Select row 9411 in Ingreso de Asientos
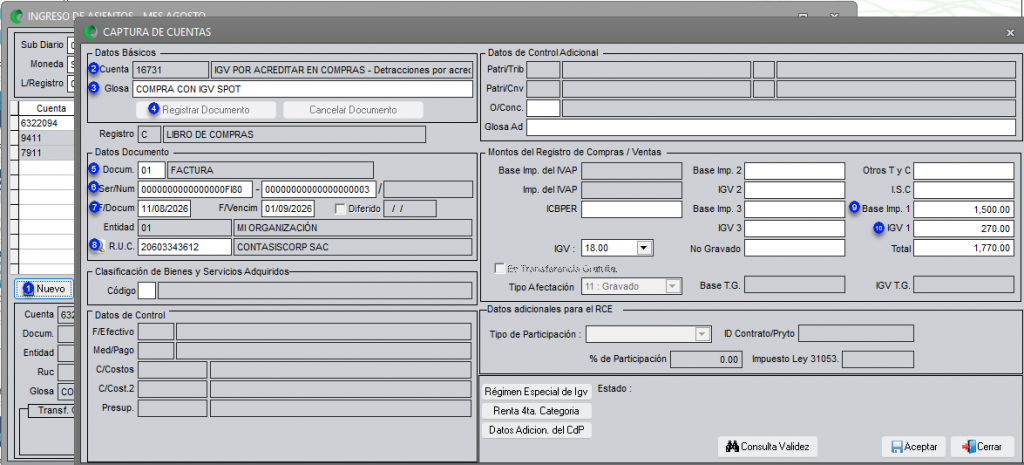 tap(46, 137)
